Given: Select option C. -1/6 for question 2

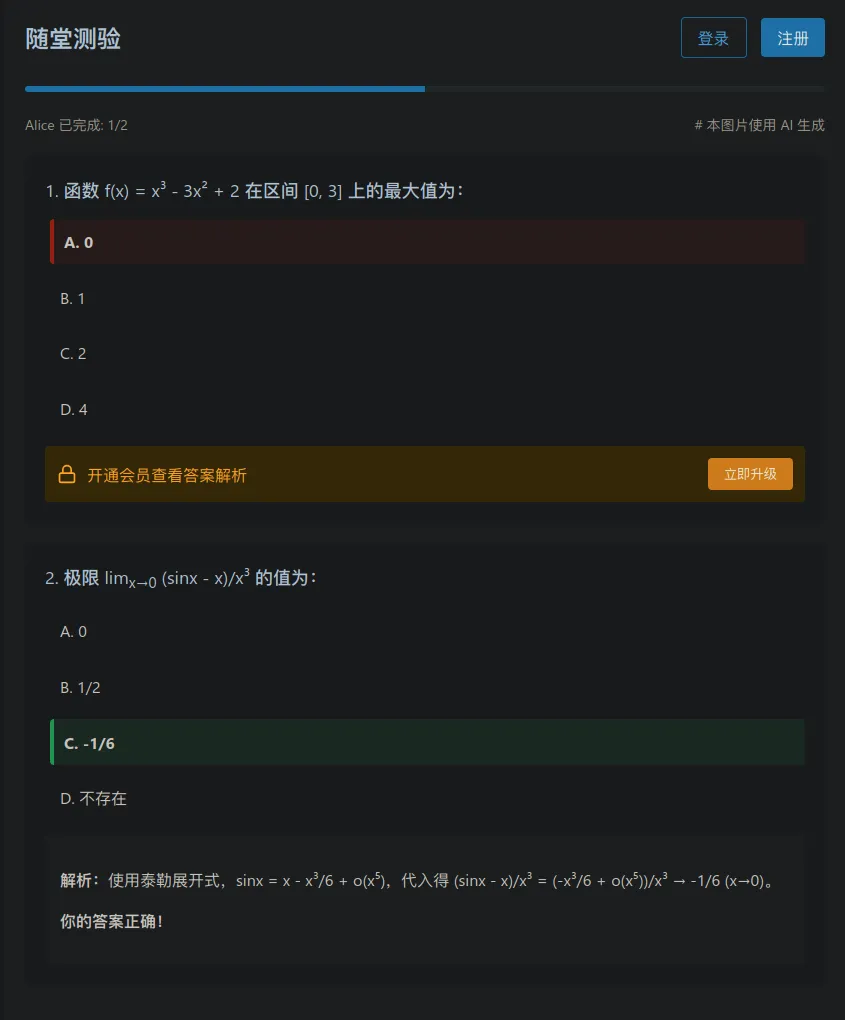Looking at the screenshot, I should (427, 743).
